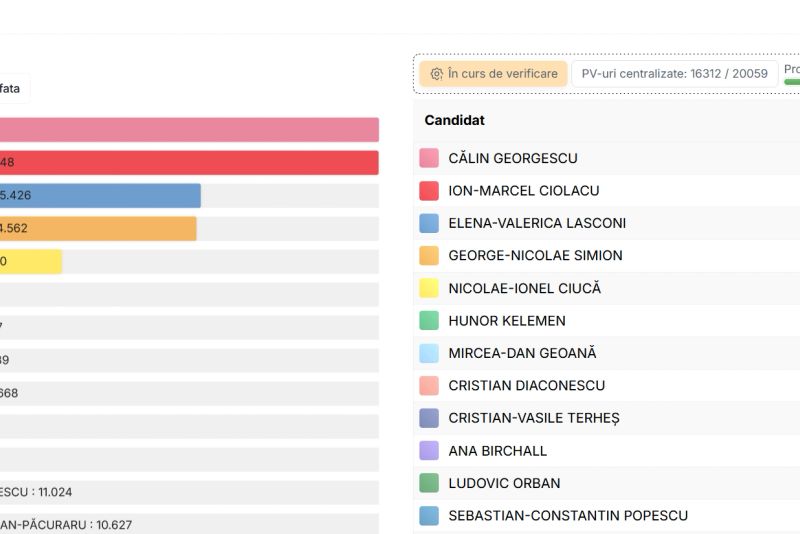The height and width of the screenshot is (534, 800).
Task: Click the yellow swatch for Nicolae-Ionel Ciucă
Action: coord(429,288)
